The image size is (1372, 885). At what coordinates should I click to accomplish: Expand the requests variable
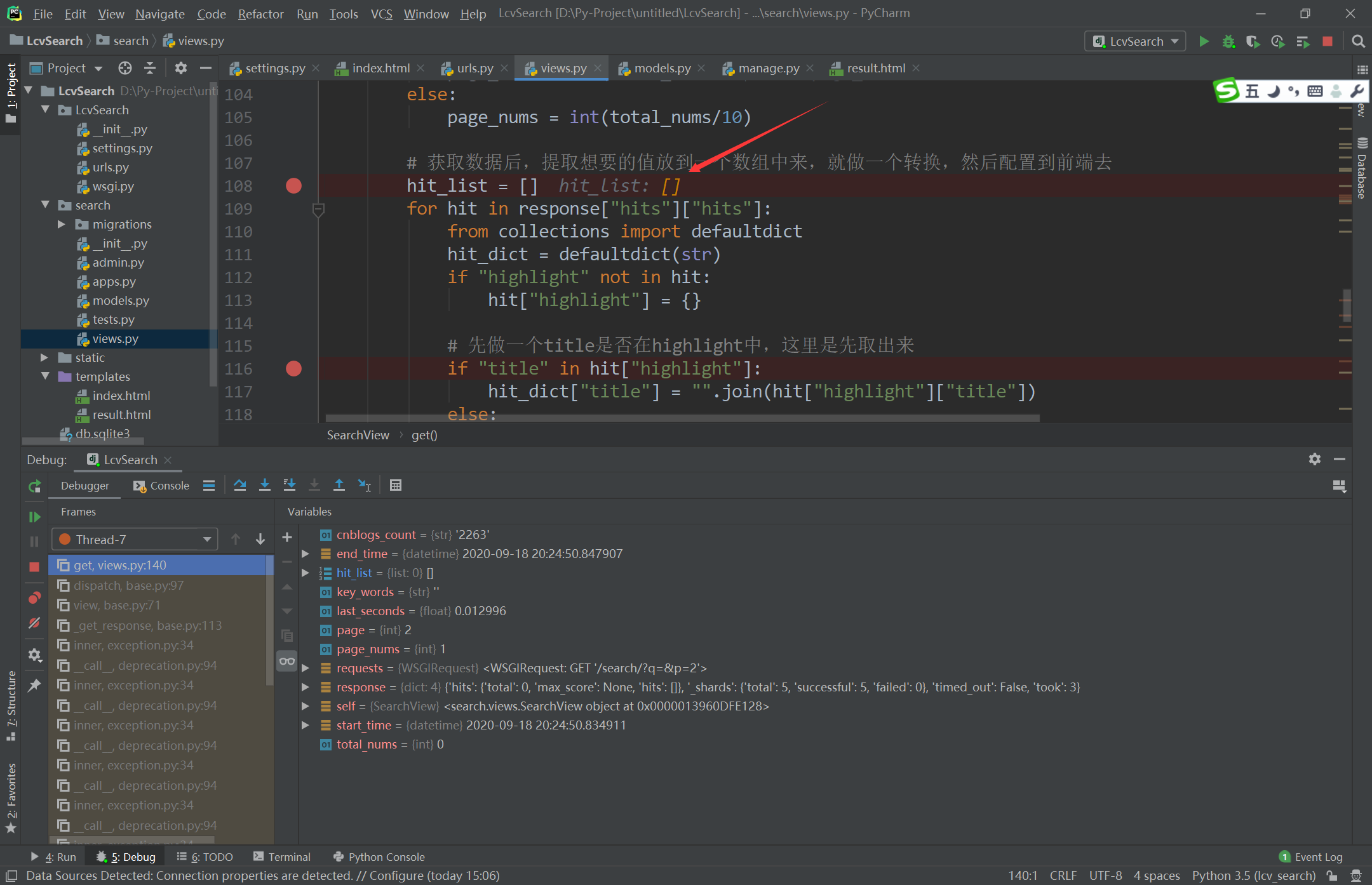click(x=306, y=668)
